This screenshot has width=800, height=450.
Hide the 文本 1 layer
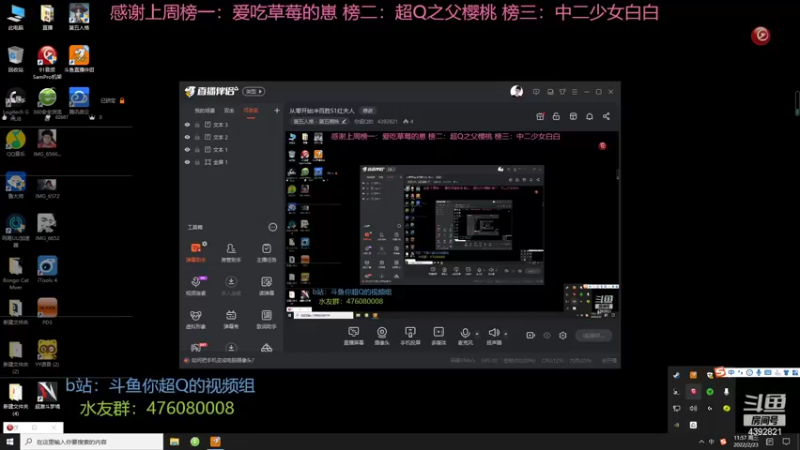(x=187, y=149)
